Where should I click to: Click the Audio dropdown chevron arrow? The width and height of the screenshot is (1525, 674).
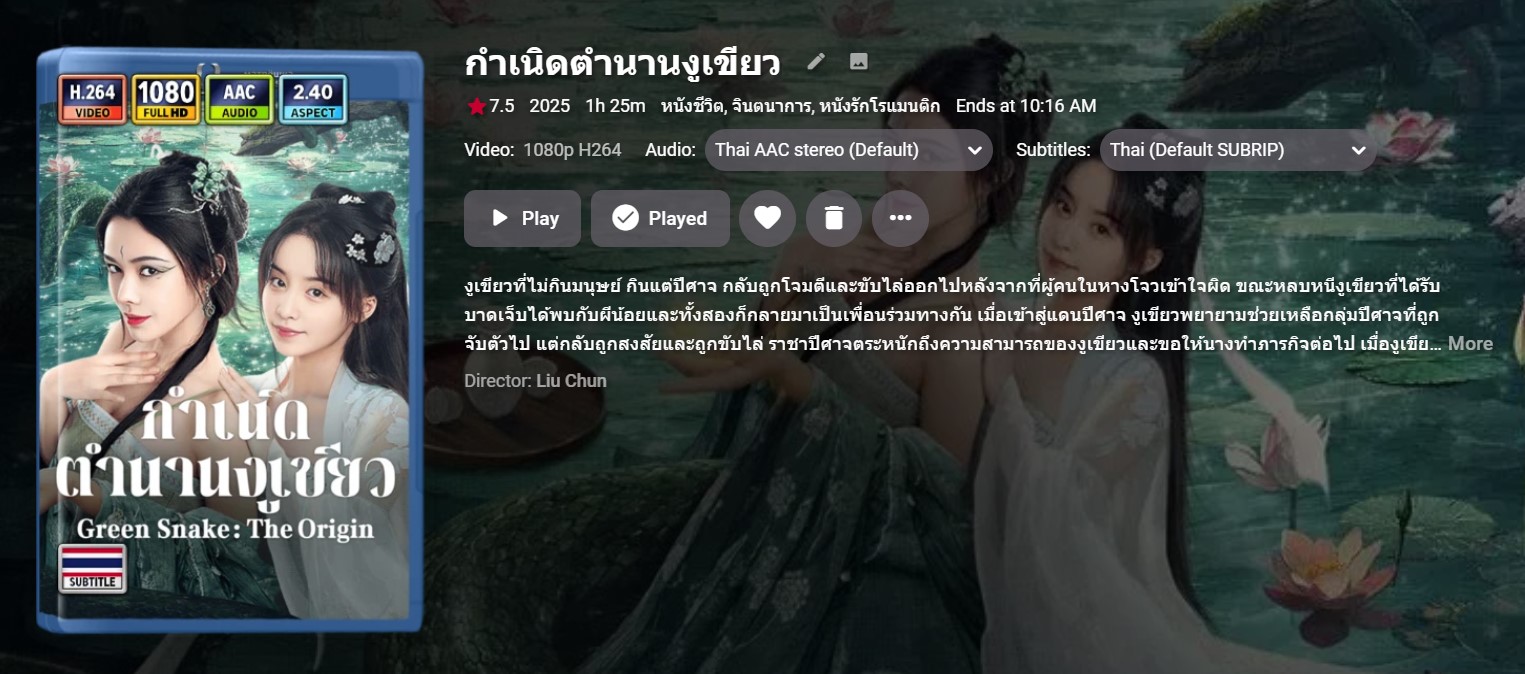(x=974, y=151)
